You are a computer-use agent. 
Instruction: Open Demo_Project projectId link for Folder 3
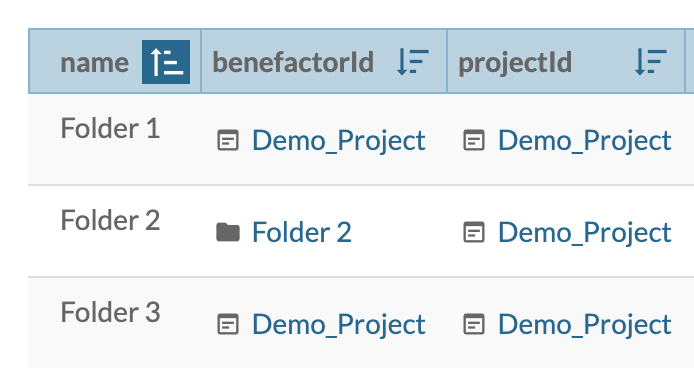coord(585,324)
